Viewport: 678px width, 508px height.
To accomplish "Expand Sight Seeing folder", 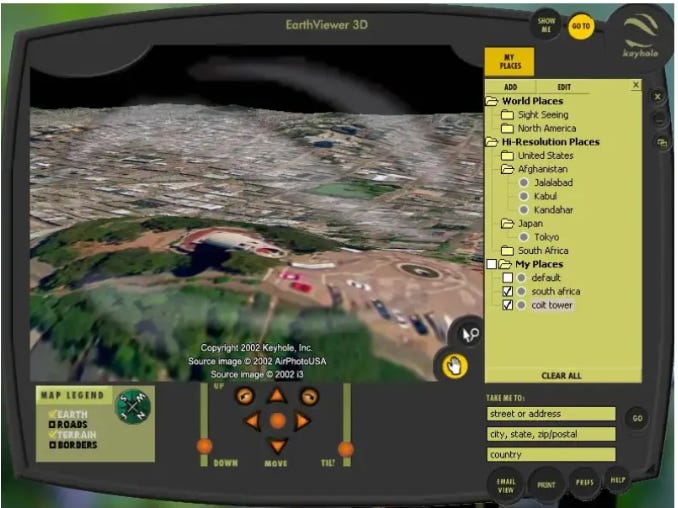I will point(507,115).
